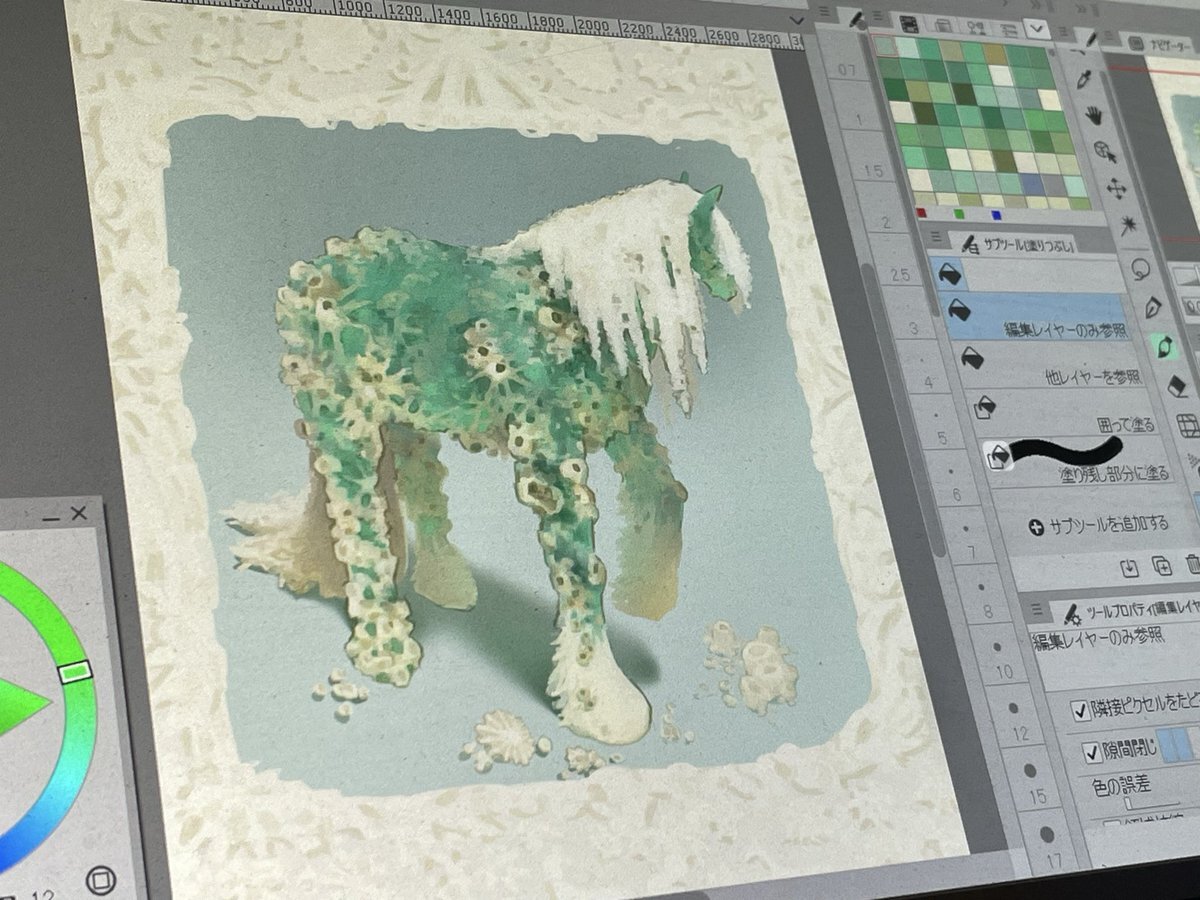Viewport: 1200px width, 900px height.
Task: Choose 編集レイヤーのみ参照 sub tool
Action: pos(1035,316)
